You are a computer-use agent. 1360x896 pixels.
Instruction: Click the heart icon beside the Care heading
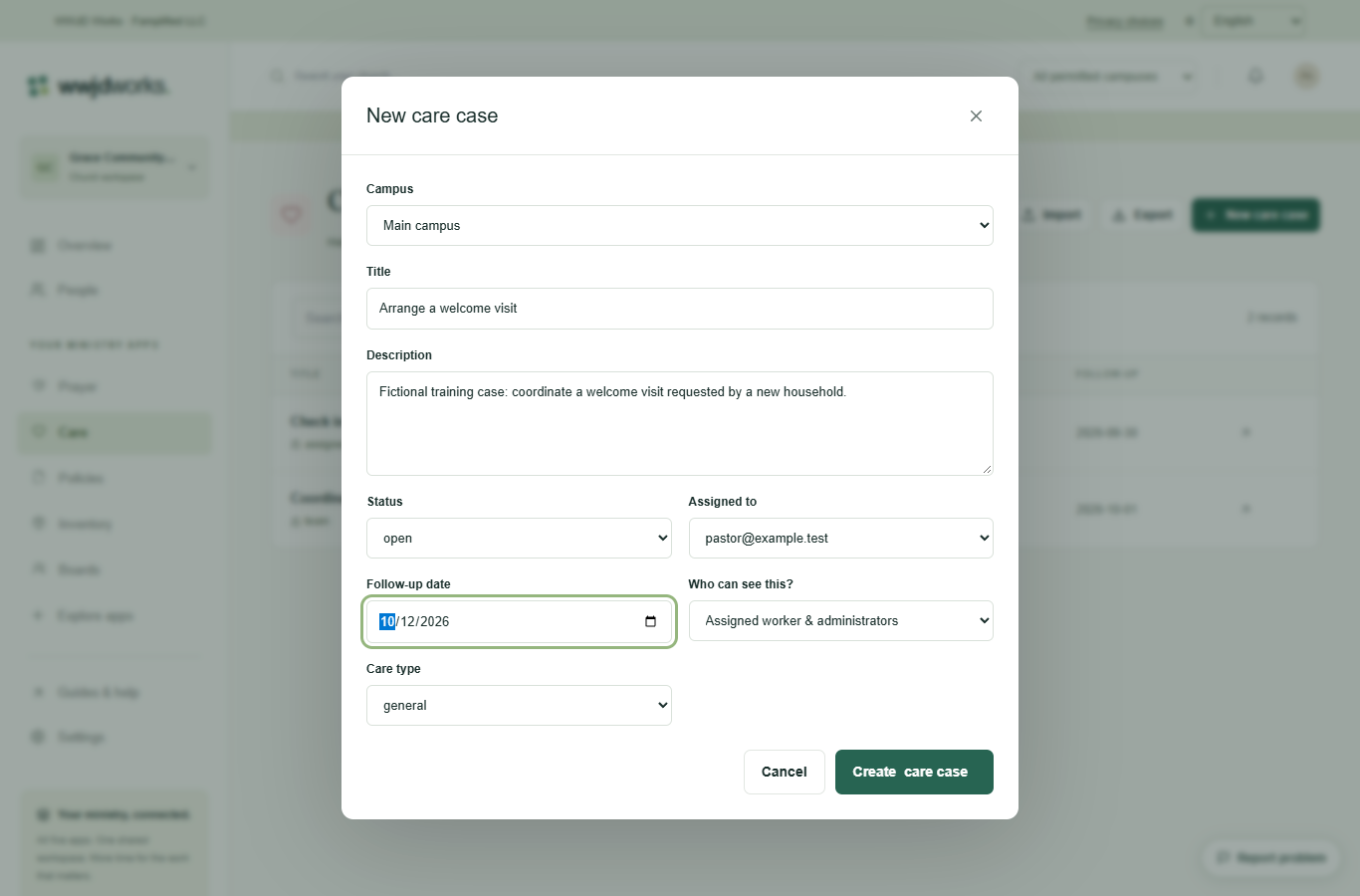pyautogui.click(x=292, y=214)
